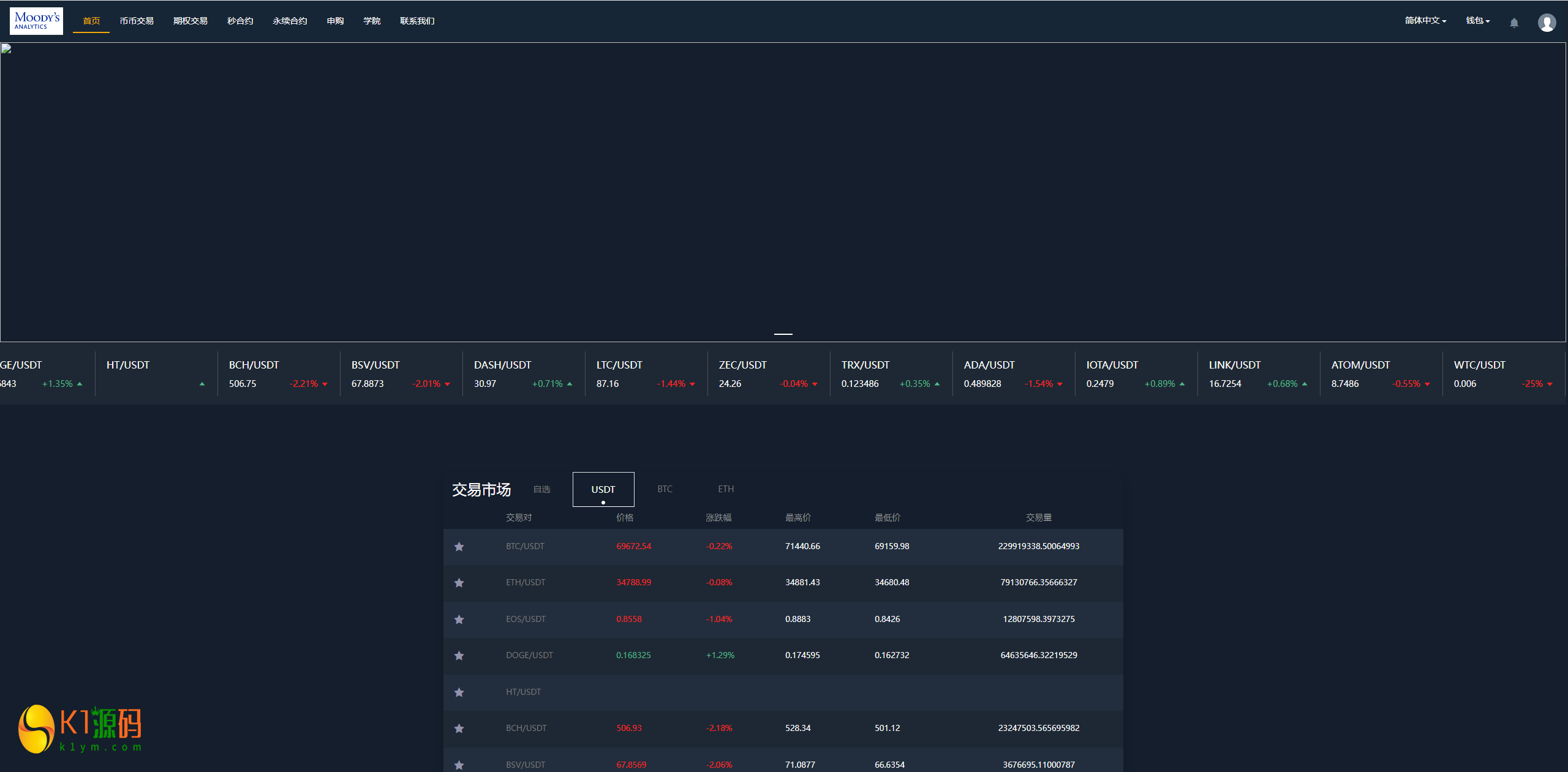1568x772 pixels.
Task: Click the K1 source code watermark logo
Action: tap(80, 729)
